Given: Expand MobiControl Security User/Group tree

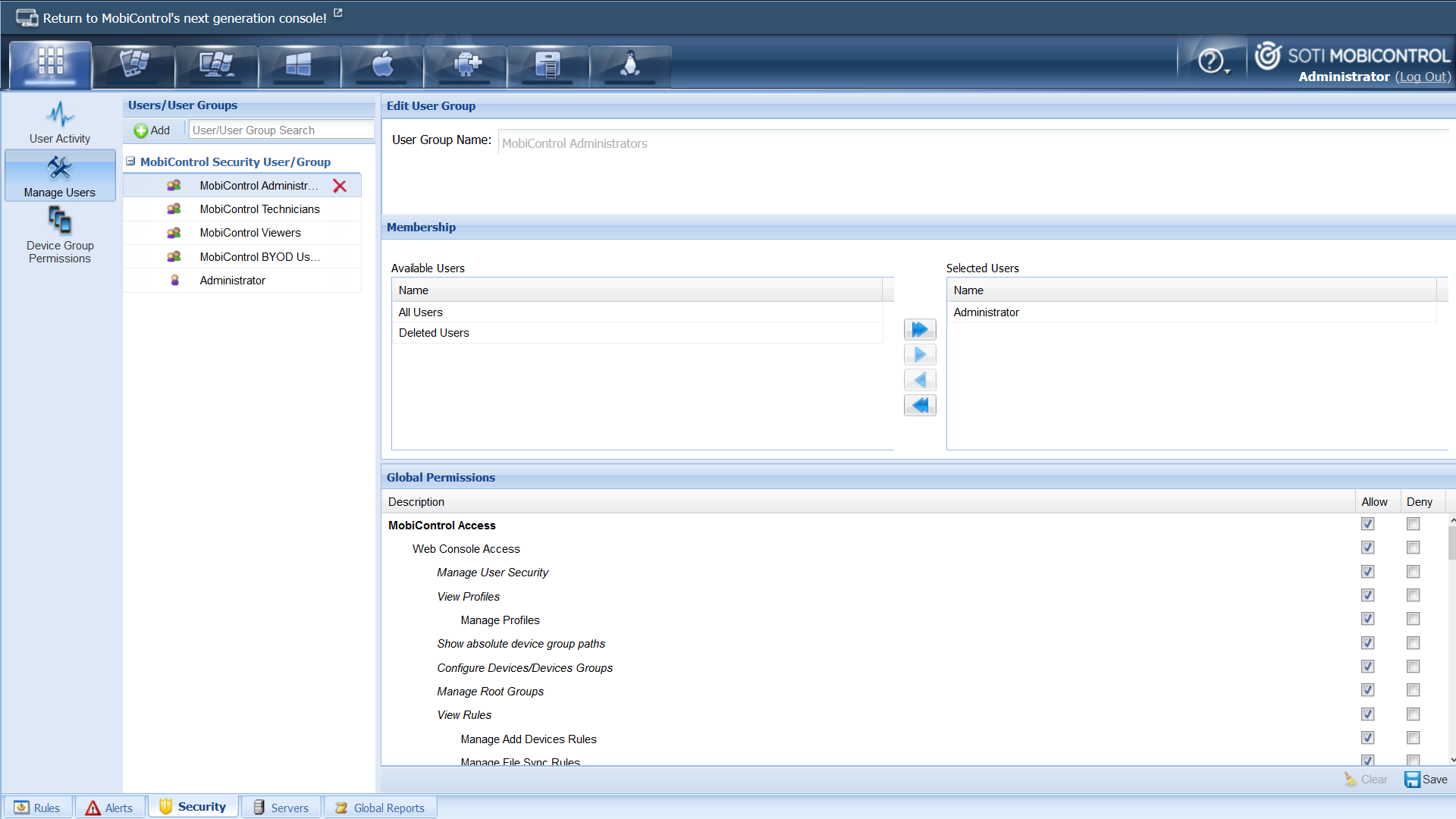Looking at the screenshot, I should [131, 161].
